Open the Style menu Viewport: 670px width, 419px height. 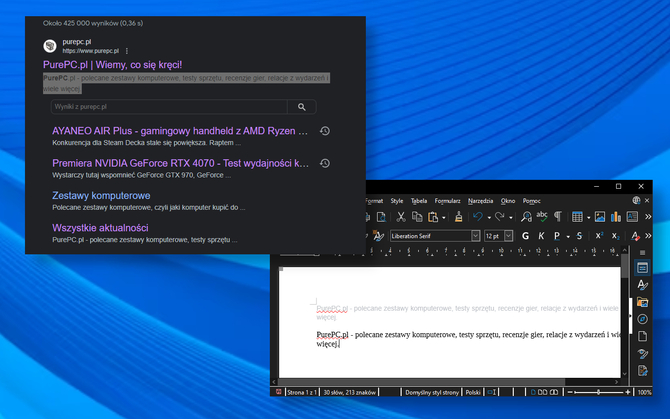pos(397,201)
